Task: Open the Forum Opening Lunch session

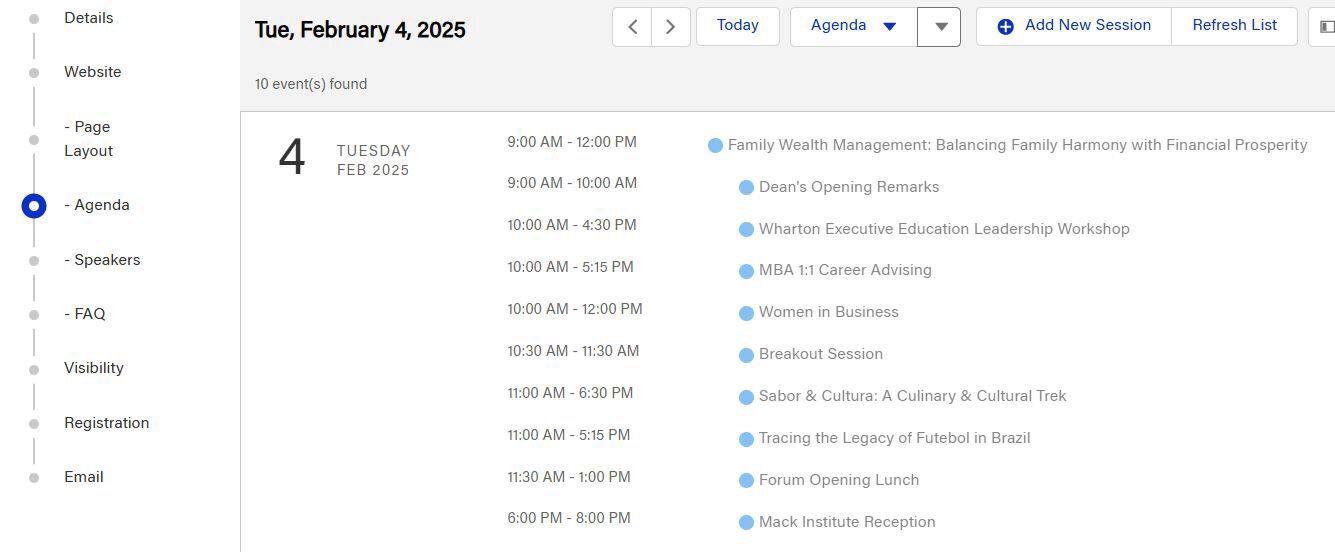Action: [839, 480]
